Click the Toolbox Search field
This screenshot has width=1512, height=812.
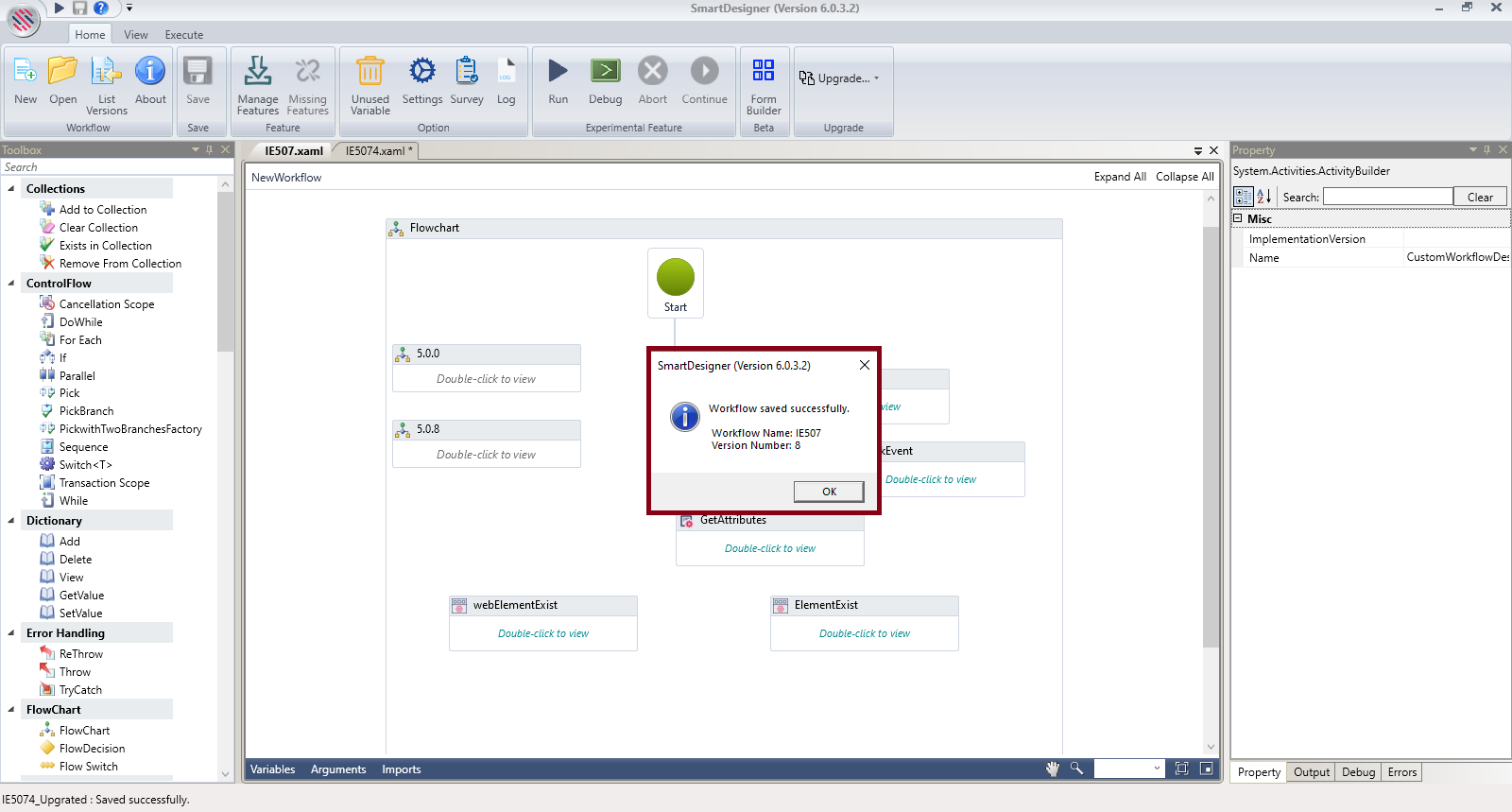click(x=116, y=167)
